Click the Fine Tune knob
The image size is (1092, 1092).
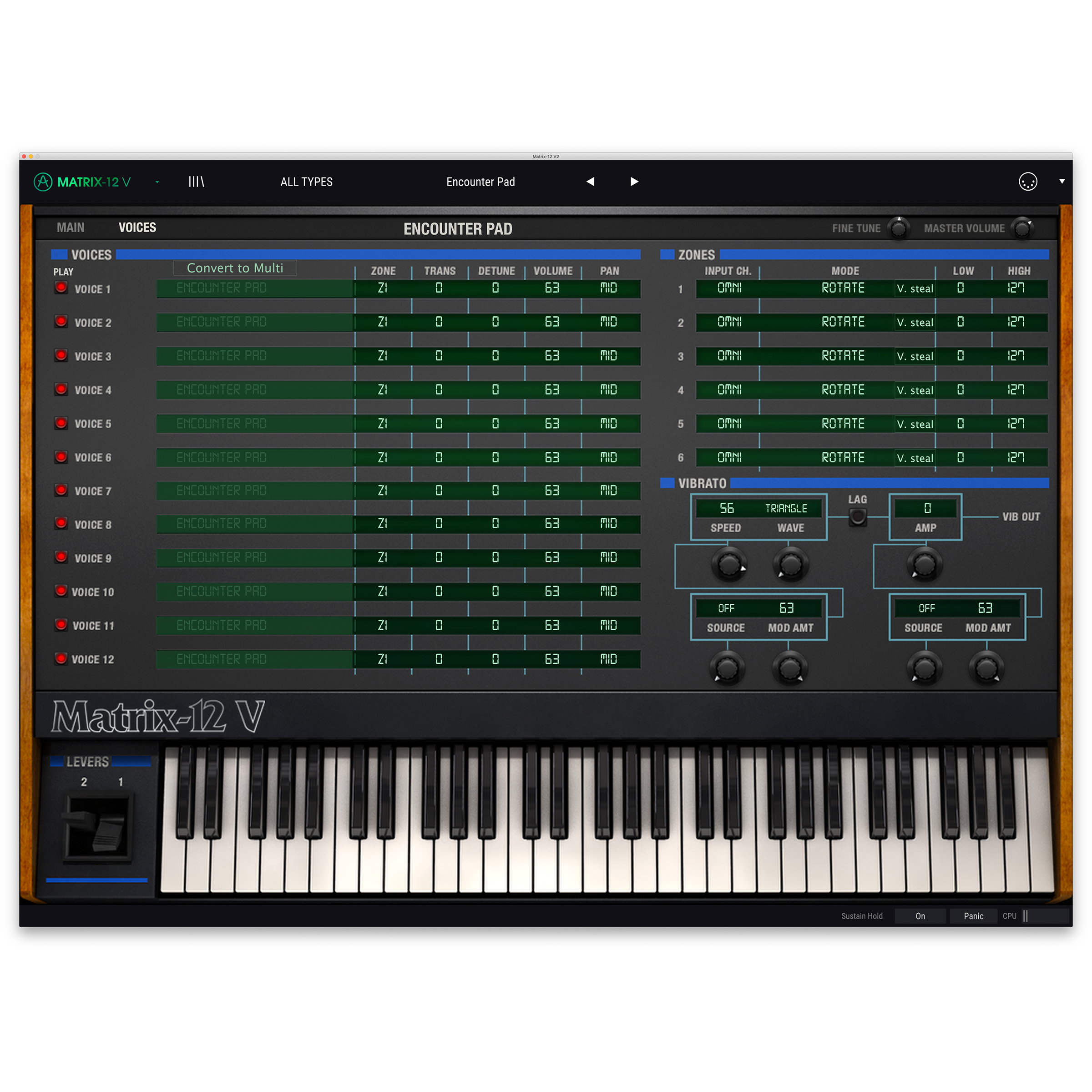898,228
